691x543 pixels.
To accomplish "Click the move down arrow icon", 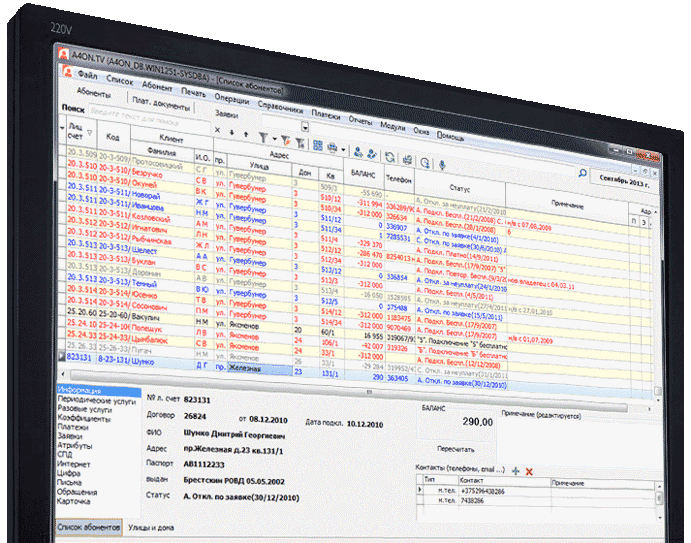I will pyautogui.click(x=232, y=131).
